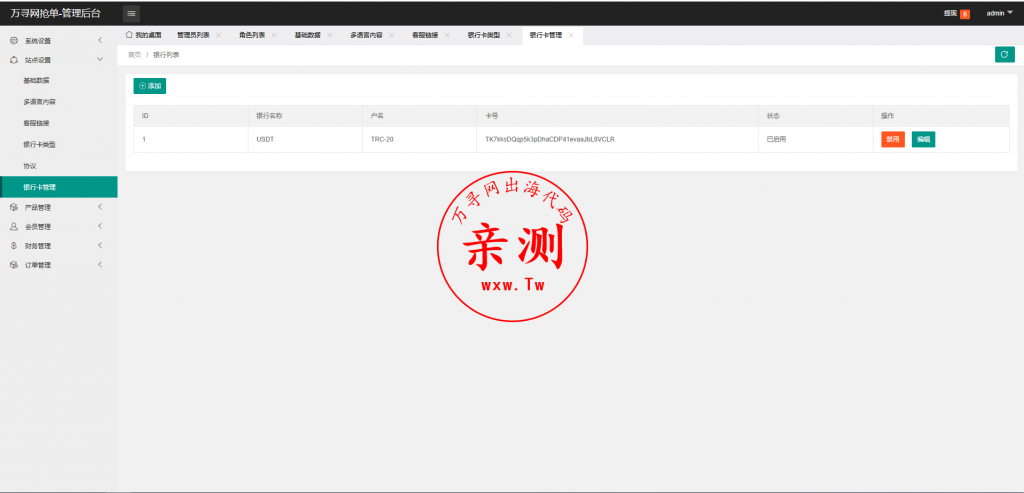Close the 管理员列表 tab
The height and width of the screenshot is (493, 1024).
218,35
